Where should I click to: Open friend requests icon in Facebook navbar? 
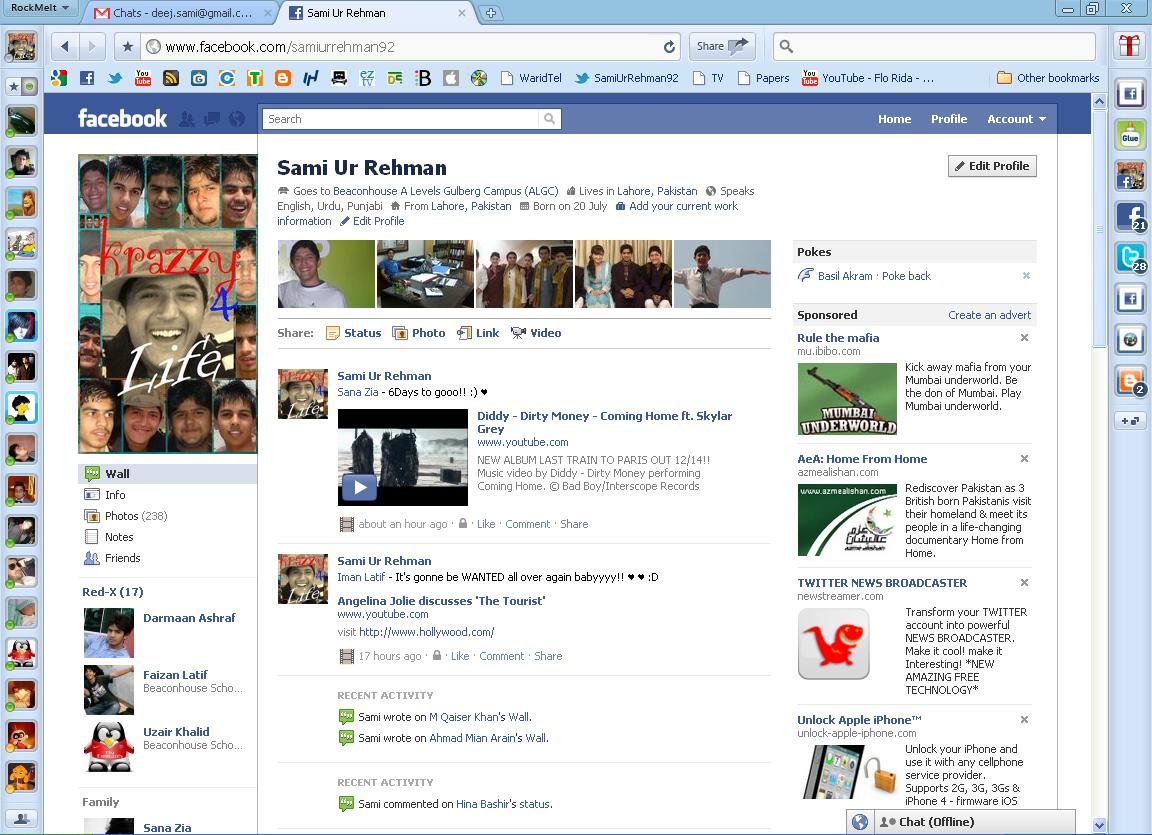coord(187,118)
